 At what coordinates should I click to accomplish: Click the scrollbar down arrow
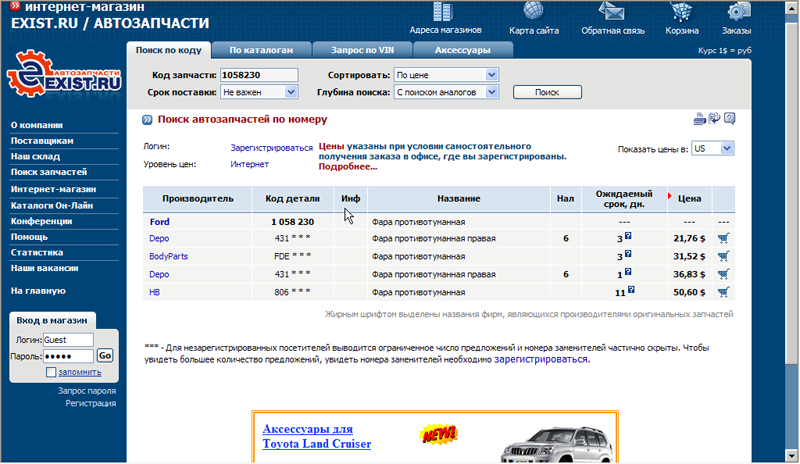791,455
